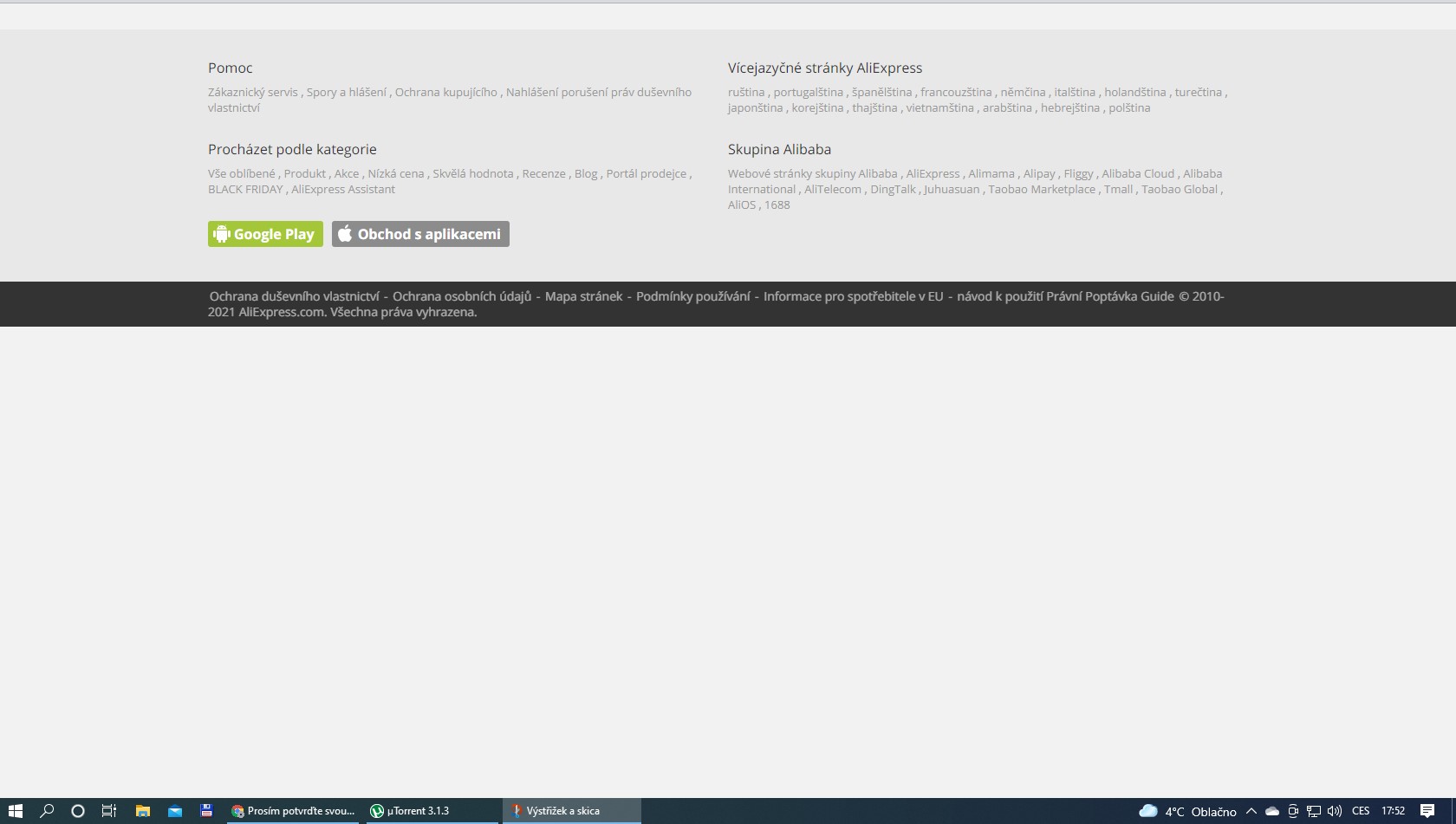Click the floppy disk taskbar icon
Viewport: 1456px width, 824px height.
pos(206,811)
